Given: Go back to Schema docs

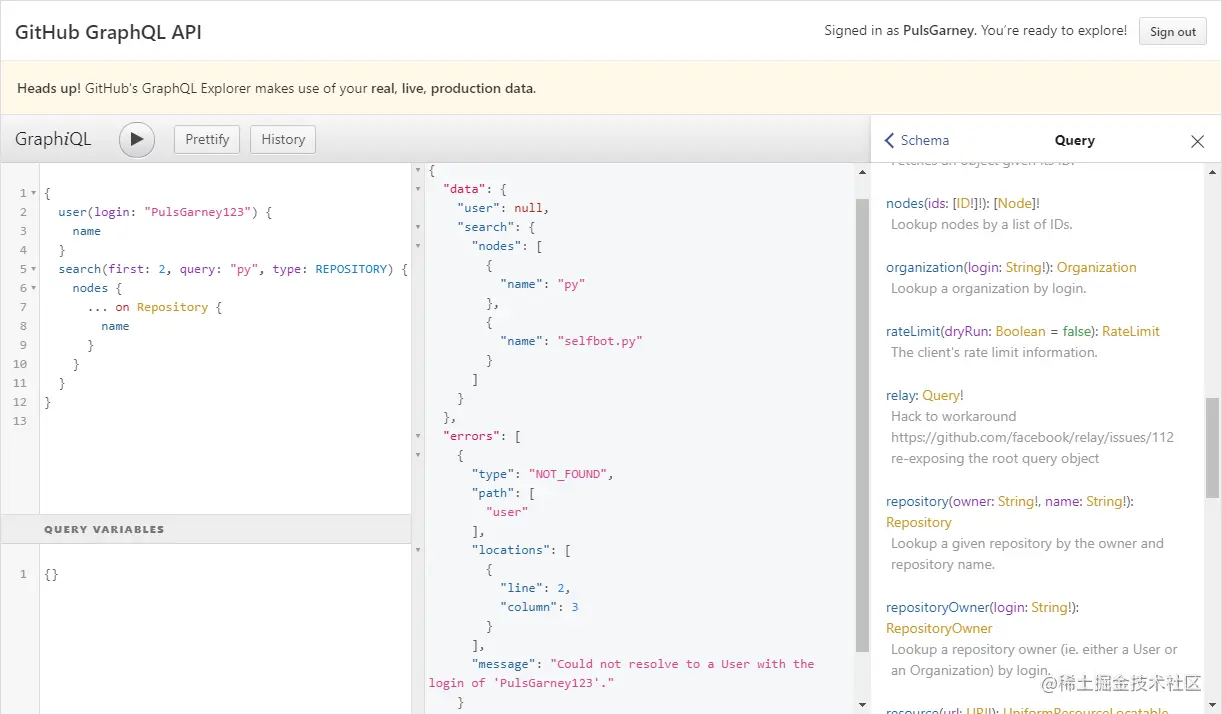Looking at the screenshot, I should tap(916, 141).
